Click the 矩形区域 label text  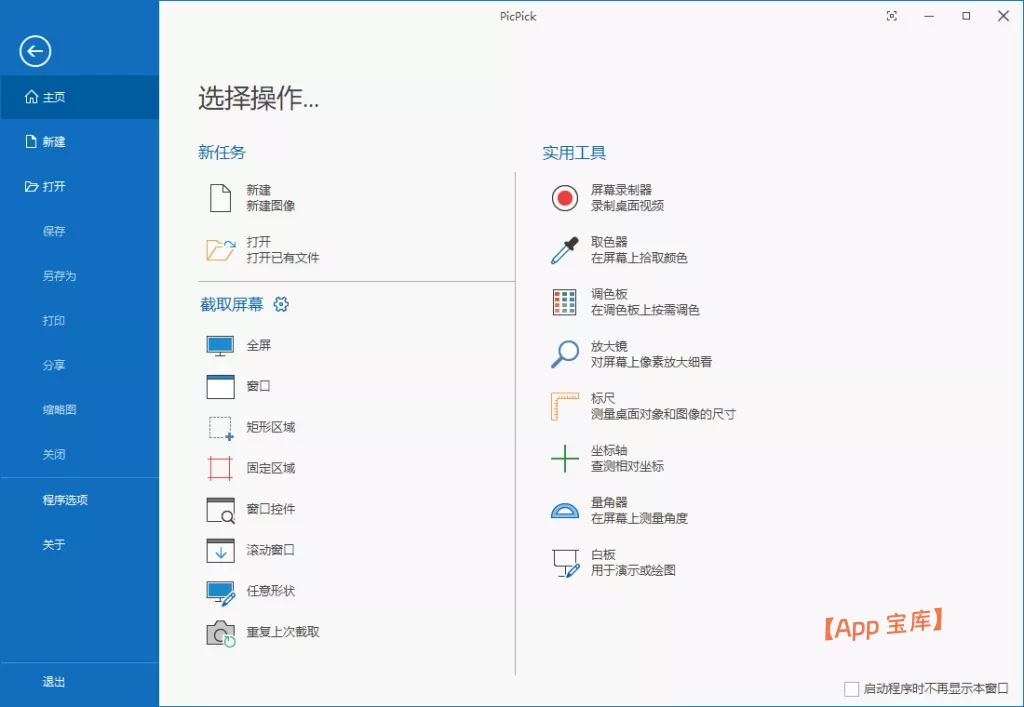271,427
